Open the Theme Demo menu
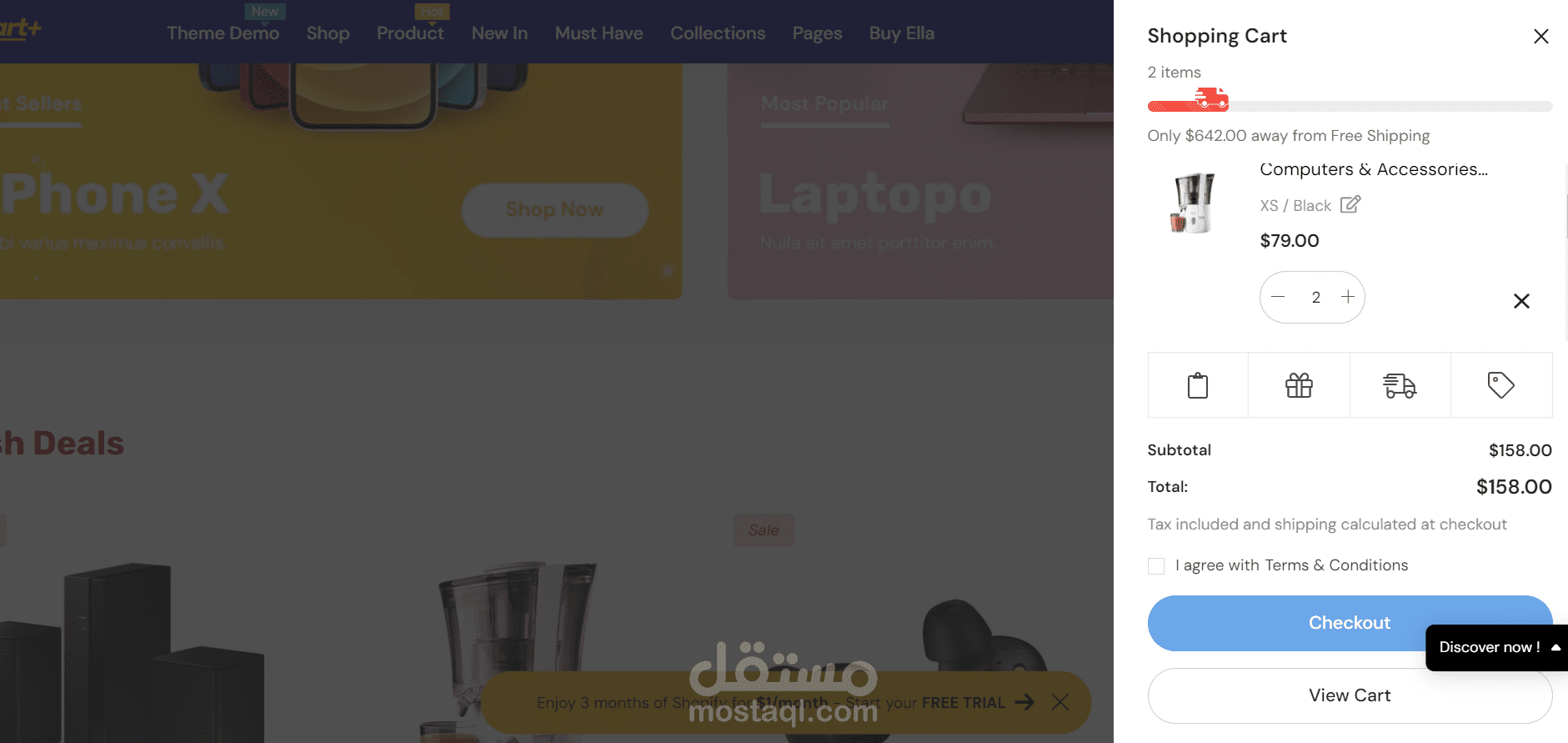 (x=223, y=33)
